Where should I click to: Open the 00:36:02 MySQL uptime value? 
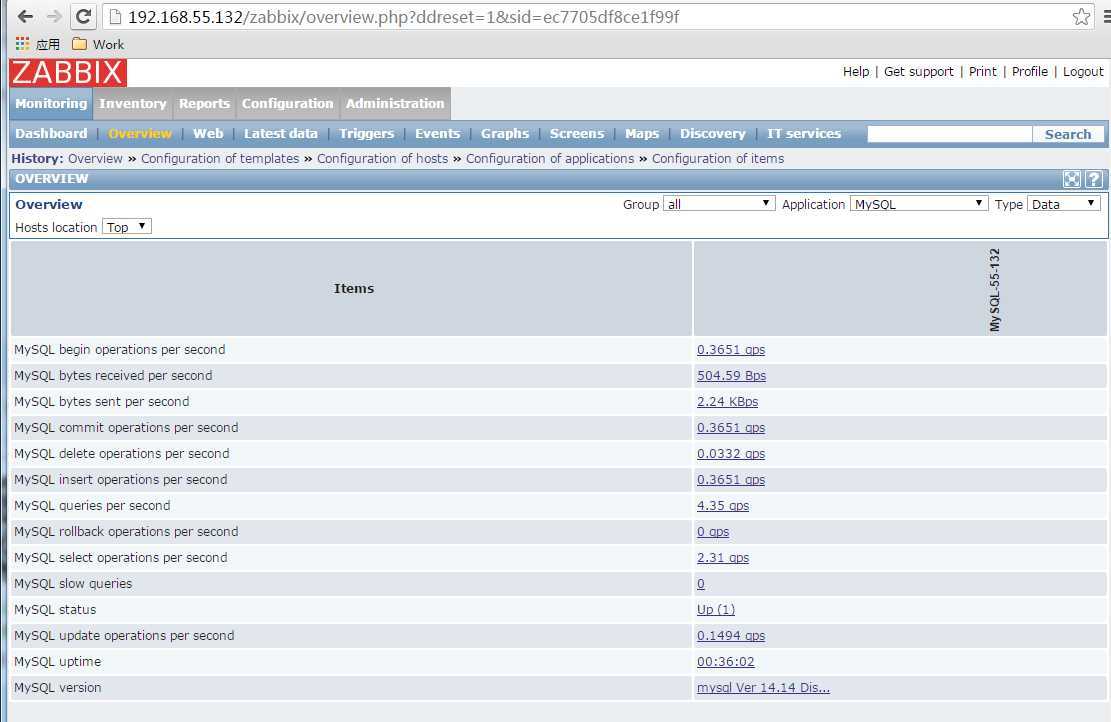click(x=726, y=662)
